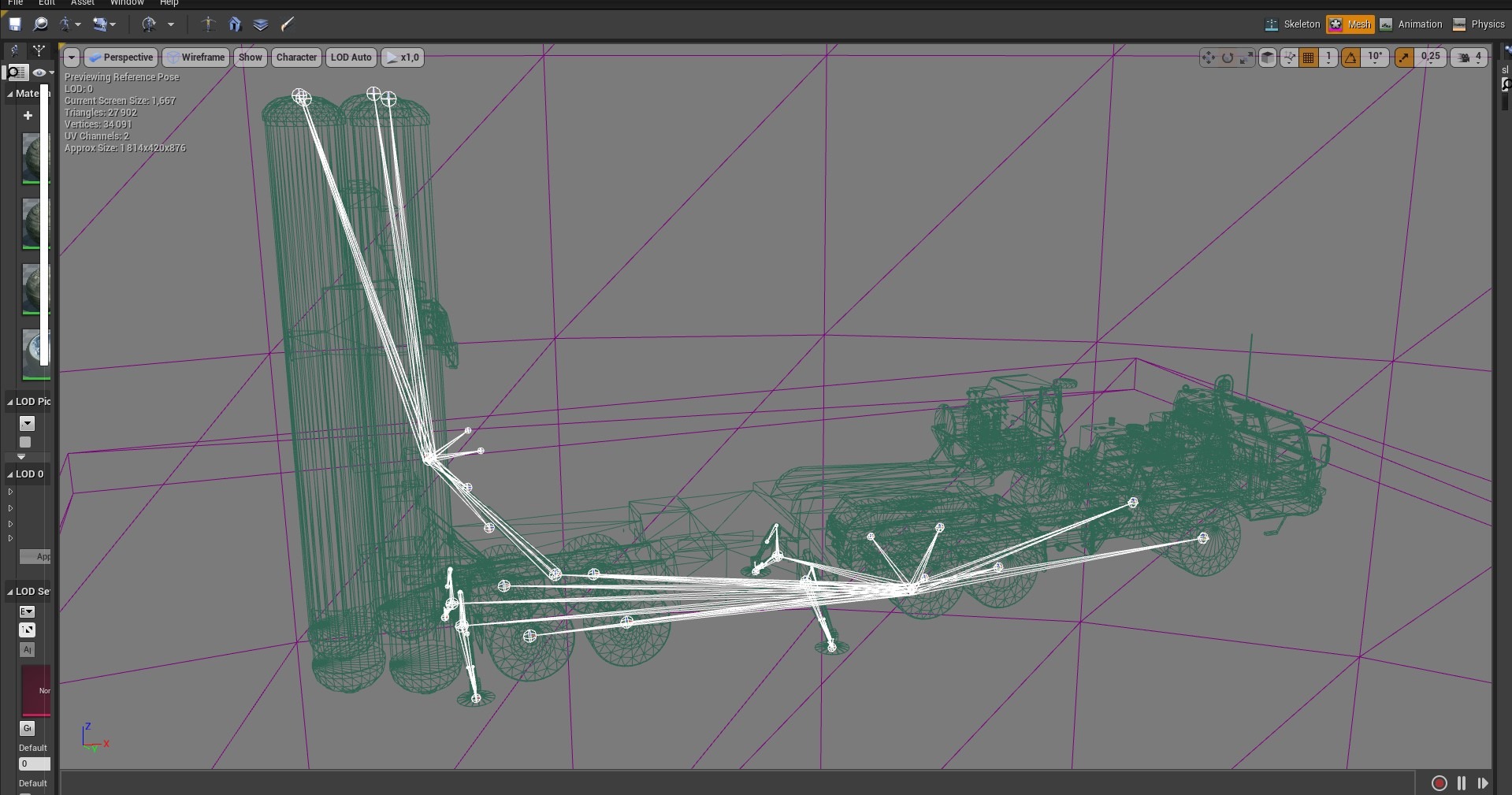Open camera speed 4 setting
Viewport: 1512px width, 795px height.
coord(1469,58)
